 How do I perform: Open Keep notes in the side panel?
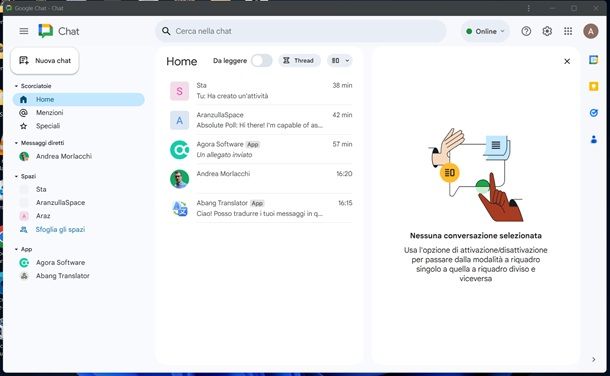(x=593, y=86)
